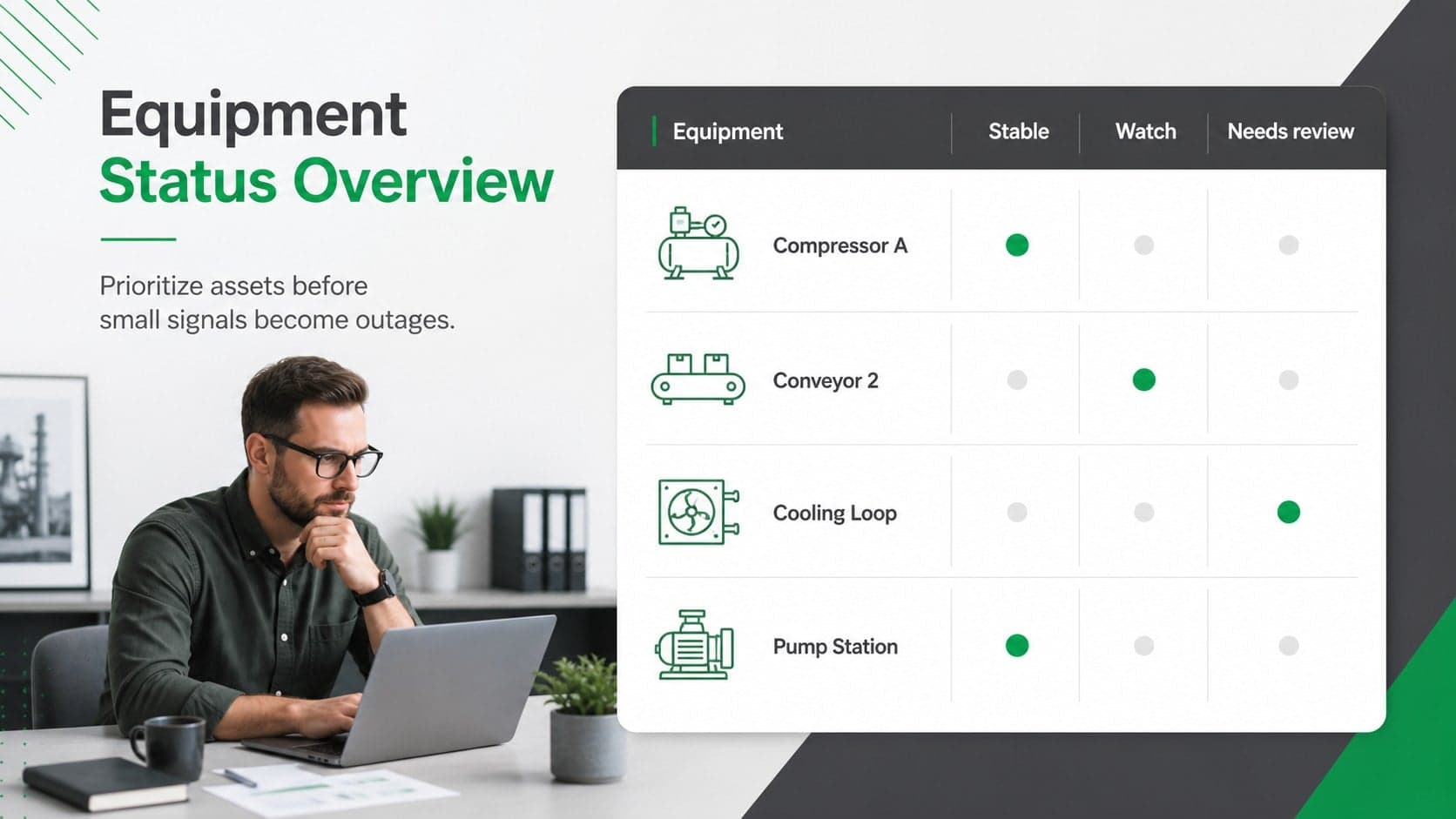Image resolution: width=1456 pixels, height=819 pixels.
Task: Select Watch status for Conveyor 2
Action: click(1144, 379)
